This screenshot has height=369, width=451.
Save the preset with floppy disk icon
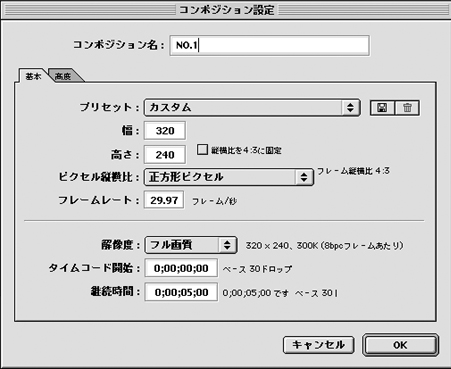[x=382, y=108]
